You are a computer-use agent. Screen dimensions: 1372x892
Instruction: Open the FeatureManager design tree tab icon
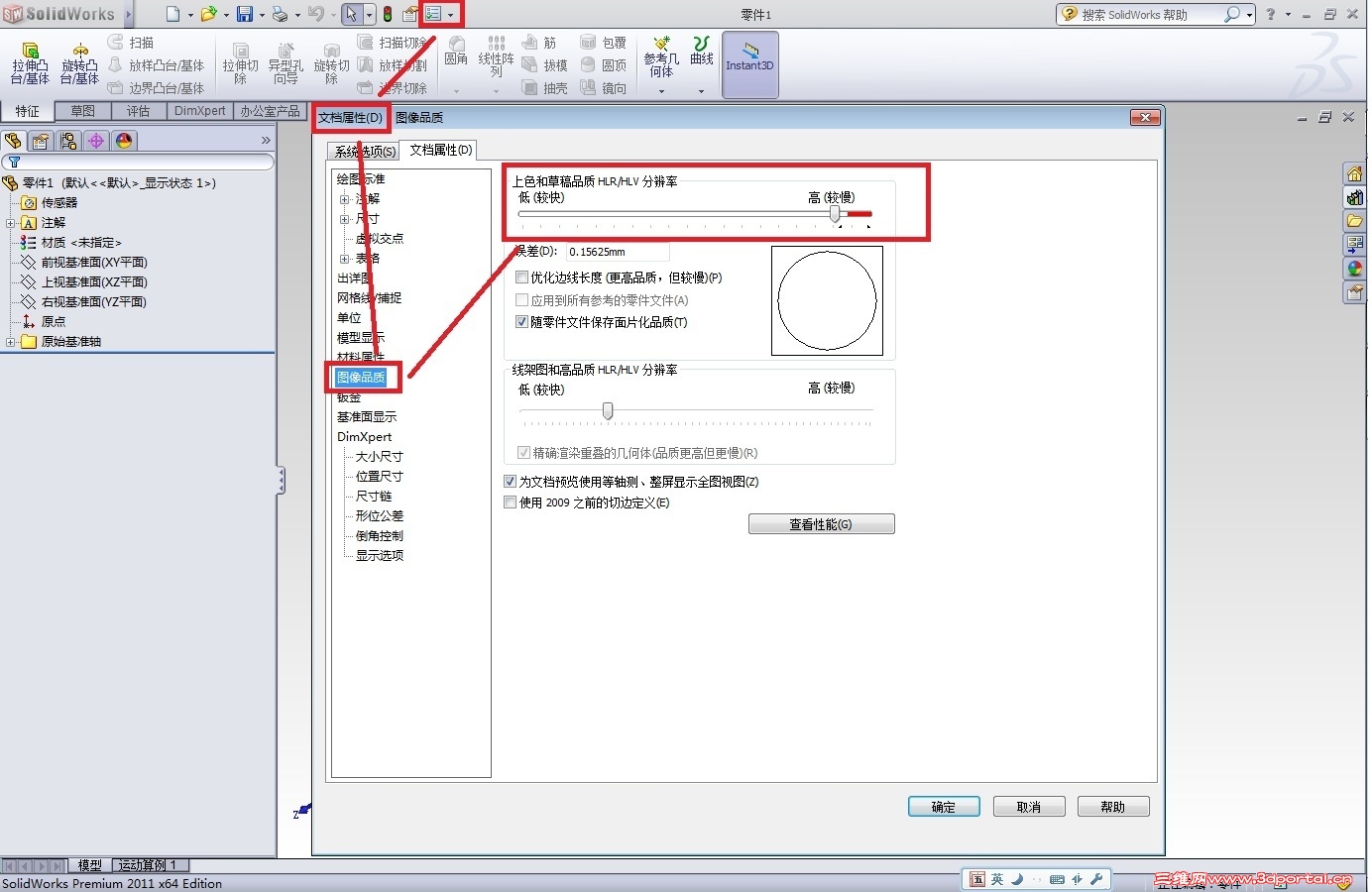[x=13, y=141]
